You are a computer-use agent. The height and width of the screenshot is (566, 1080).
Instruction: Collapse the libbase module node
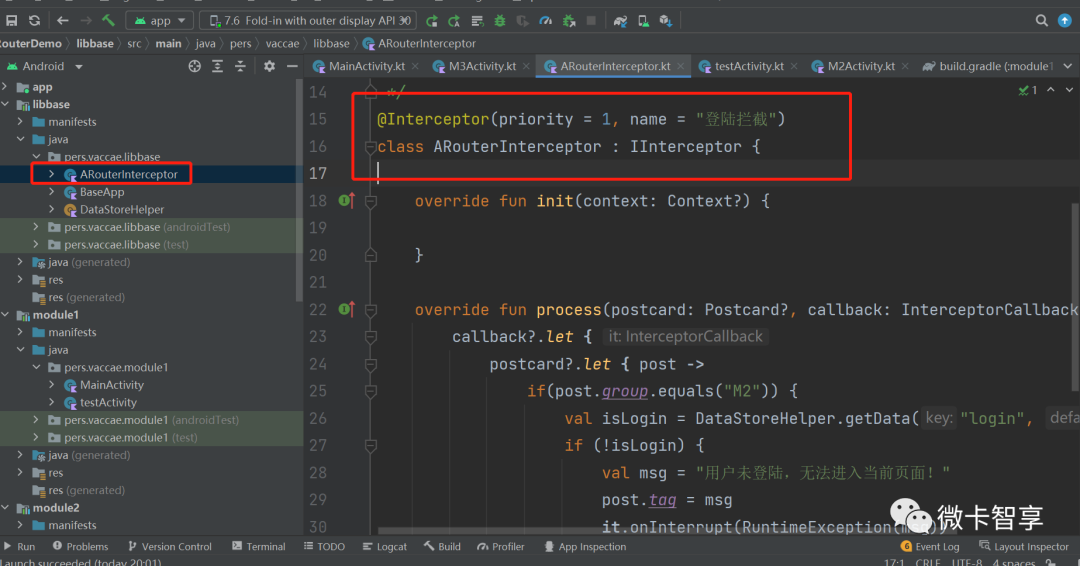click(6, 104)
